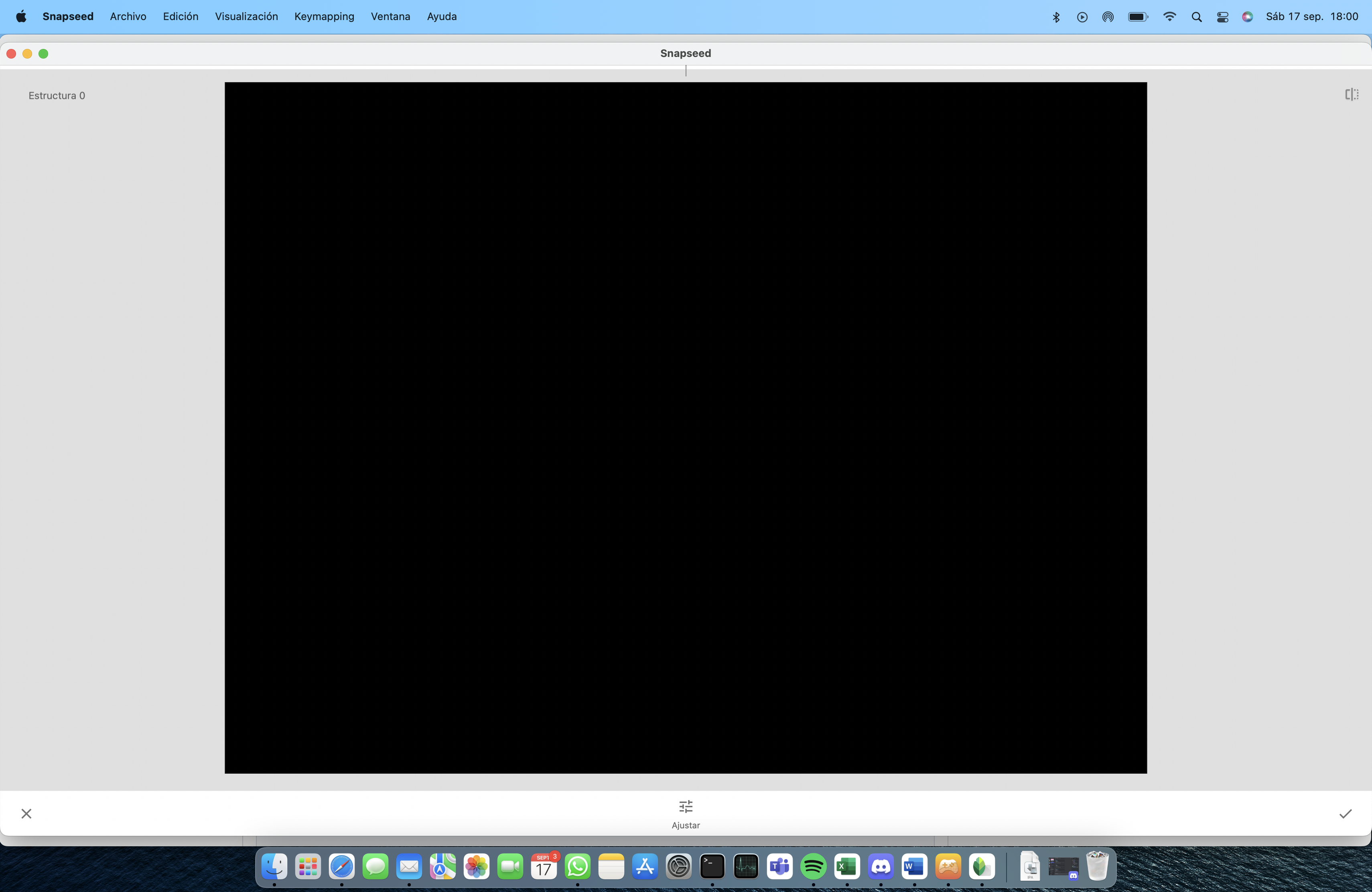Cancel the edit with the X icon
This screenshot has width=1372, height=892.
pos(26,814)
